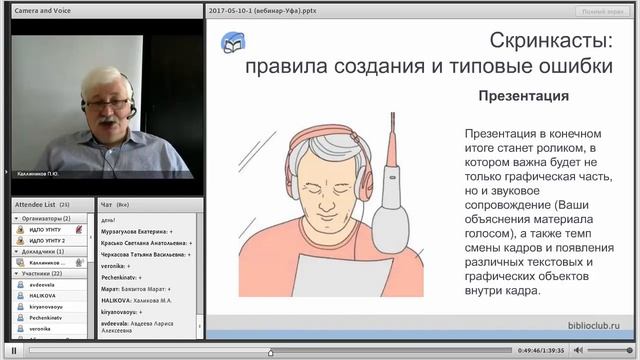Click the Презентация heading on slide
This screenshot has height=360, width=640.
524,96
